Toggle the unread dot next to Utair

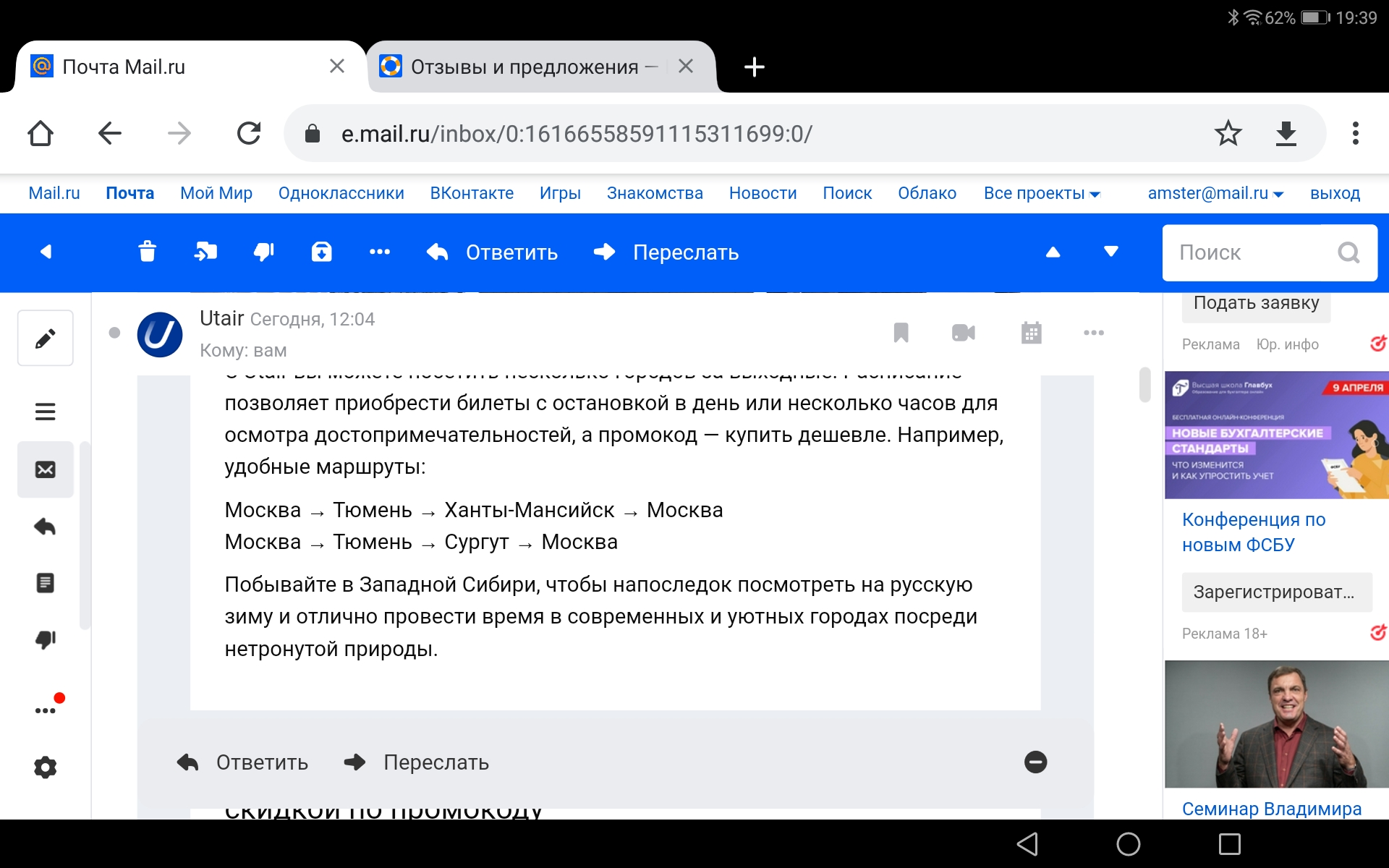114,333
